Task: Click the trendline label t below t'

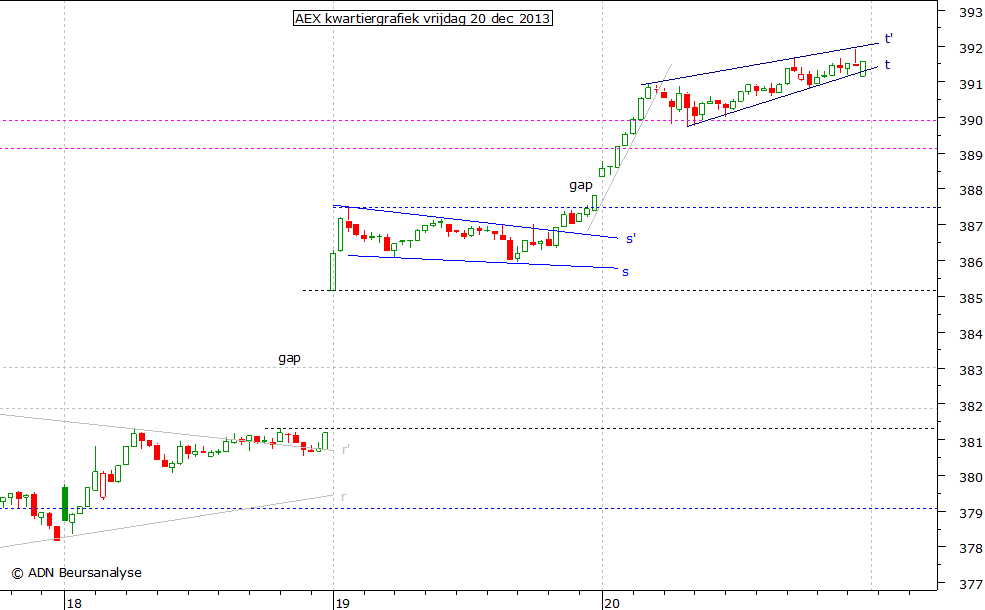Action: click(887, 64)
